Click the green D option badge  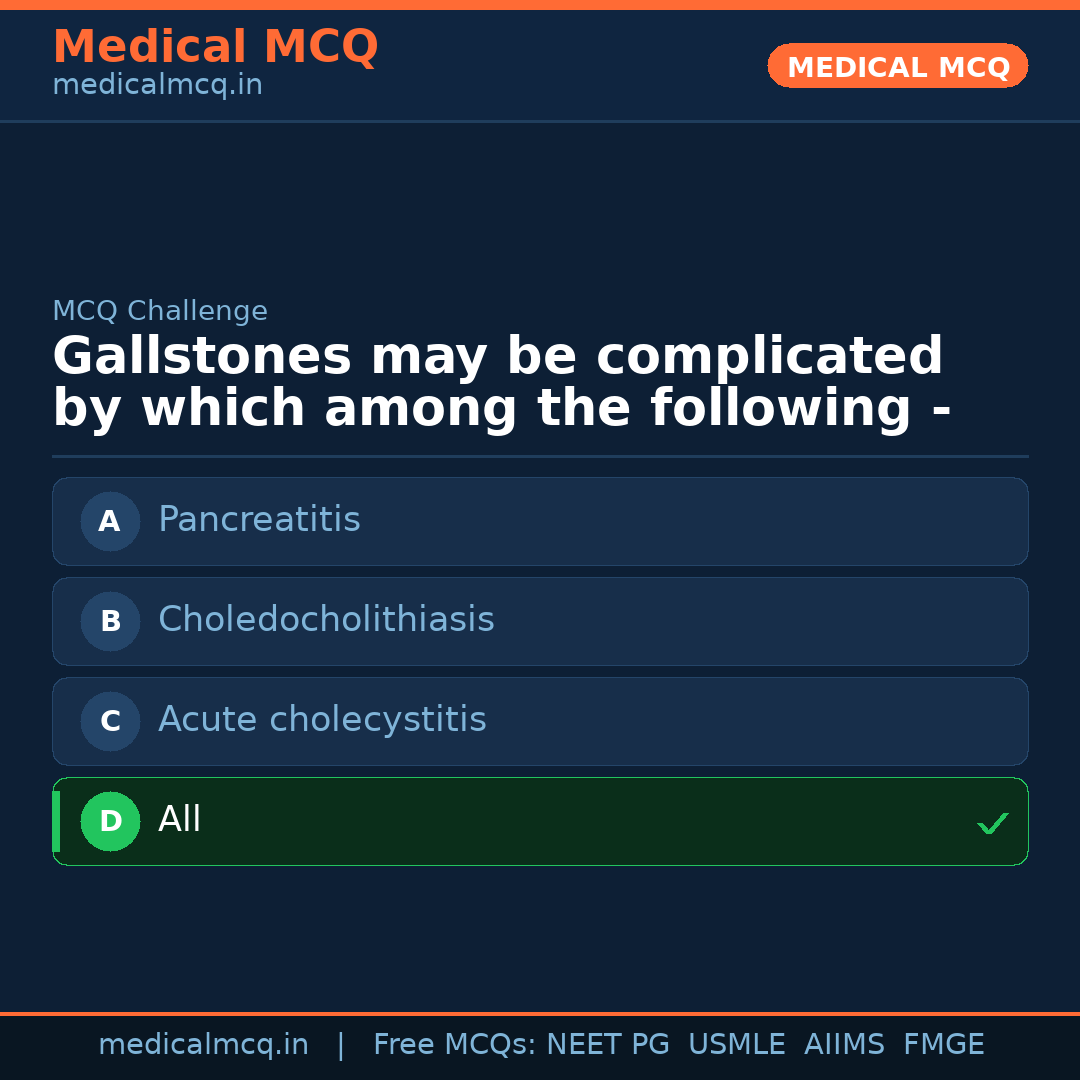(110, 821)
